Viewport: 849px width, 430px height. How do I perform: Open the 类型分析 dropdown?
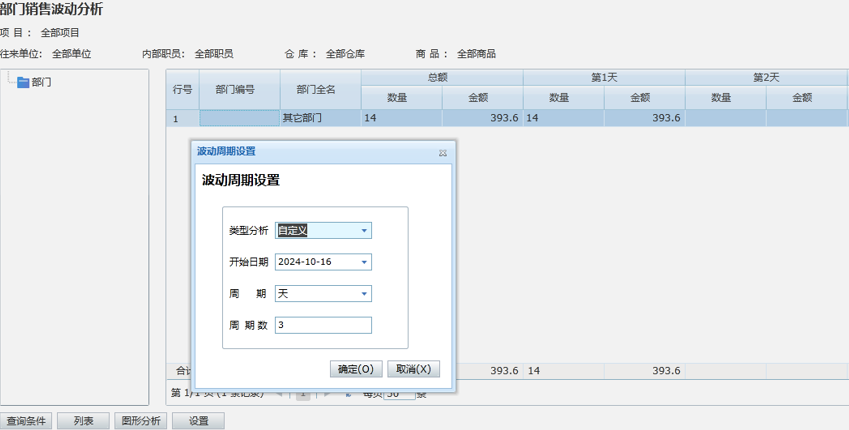click(364, 230)
